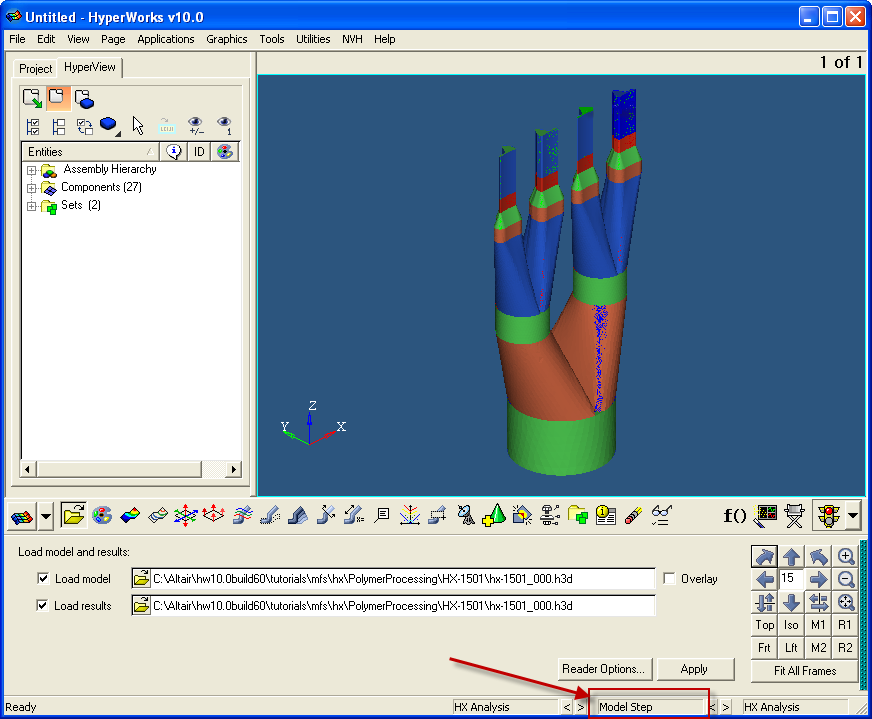The width and height of the screenshot is (872, 719).
Task: Expand the Assembly Hierarchy tree node
Action: pos(32,170)
